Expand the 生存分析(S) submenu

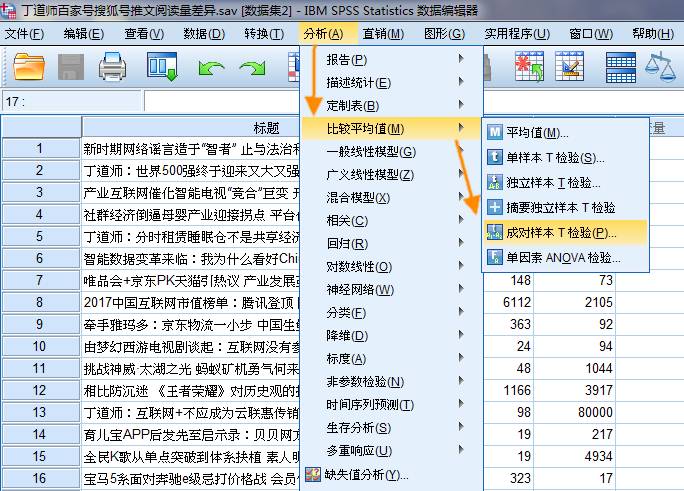391,428
